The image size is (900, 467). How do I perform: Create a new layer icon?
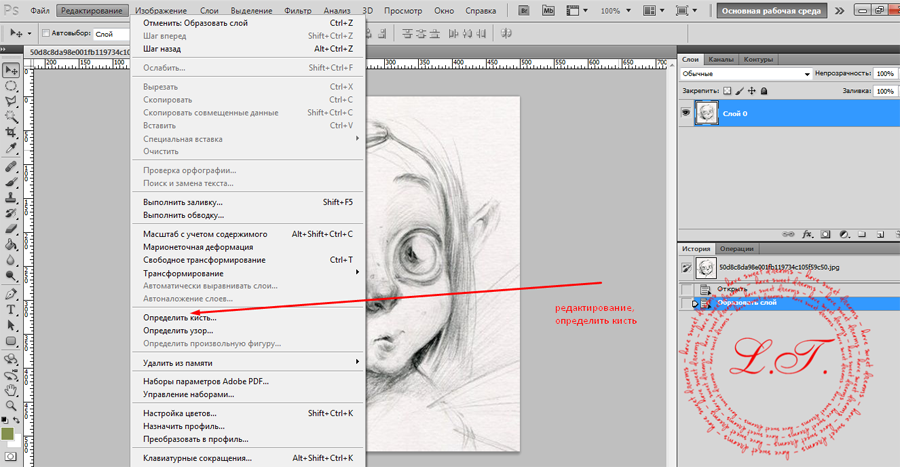(880, 234)
